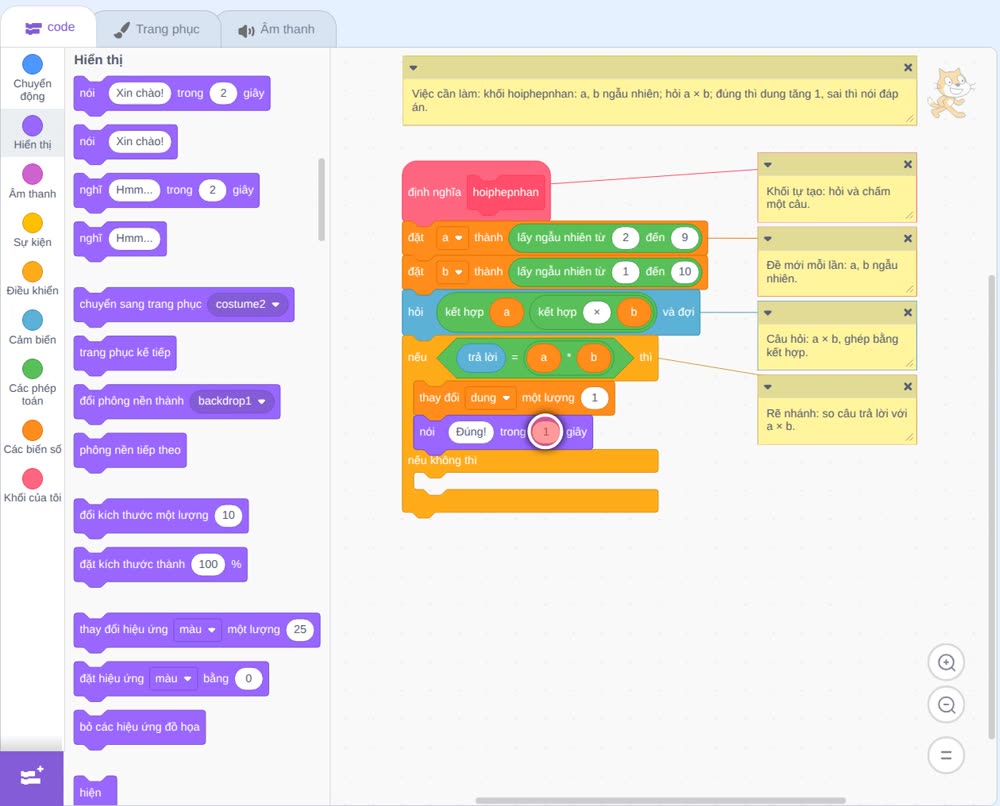
Task: Click the add extension button
Action: click(x=32, y=778)
